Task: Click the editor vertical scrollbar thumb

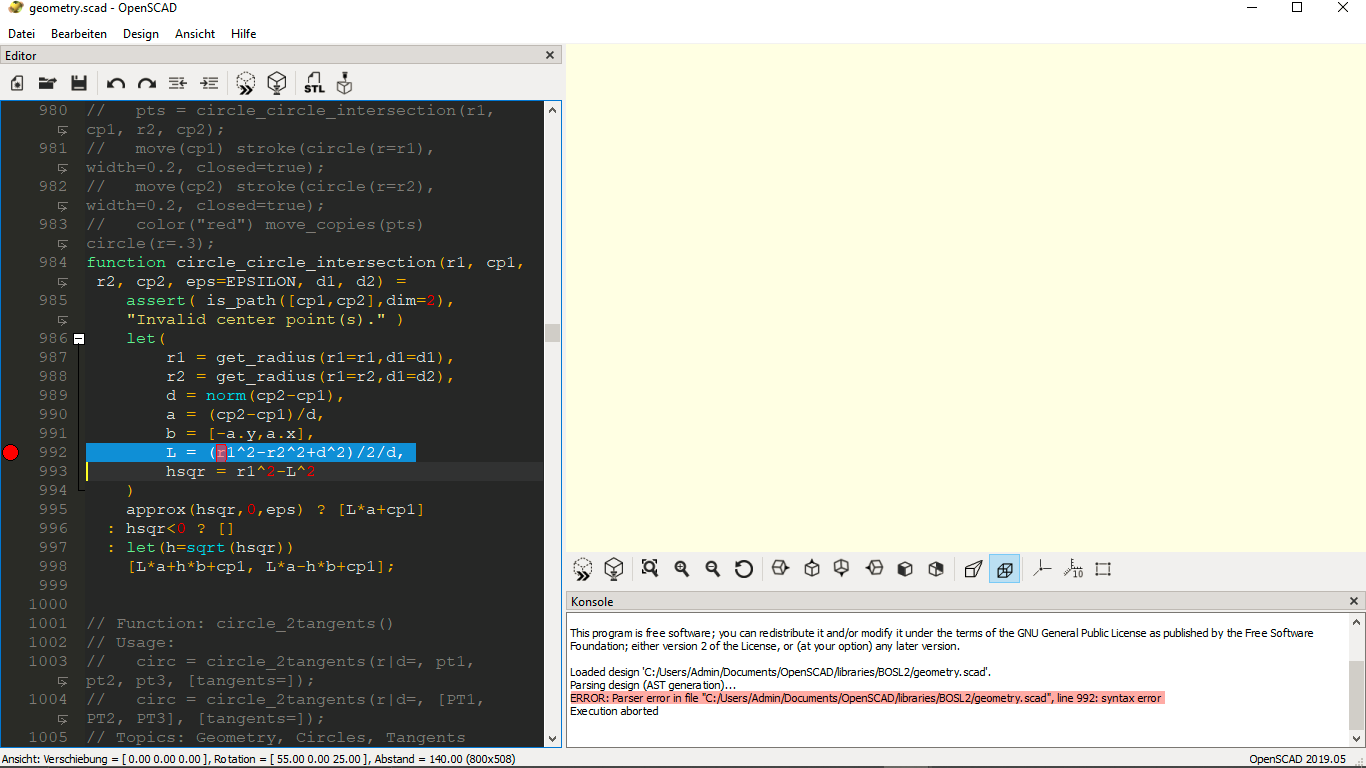Action: (x=552, y=333)
